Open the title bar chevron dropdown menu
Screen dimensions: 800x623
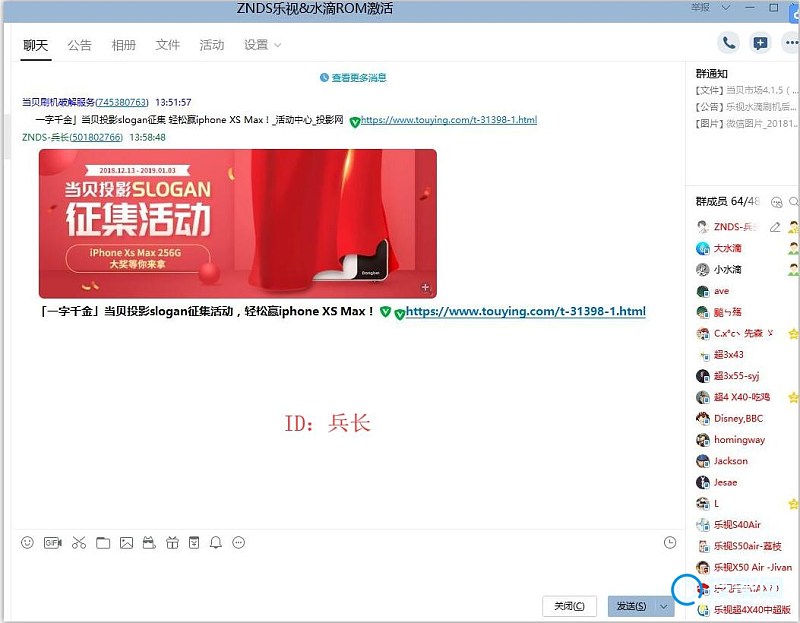pyautogui.click(x=726, y=8)
